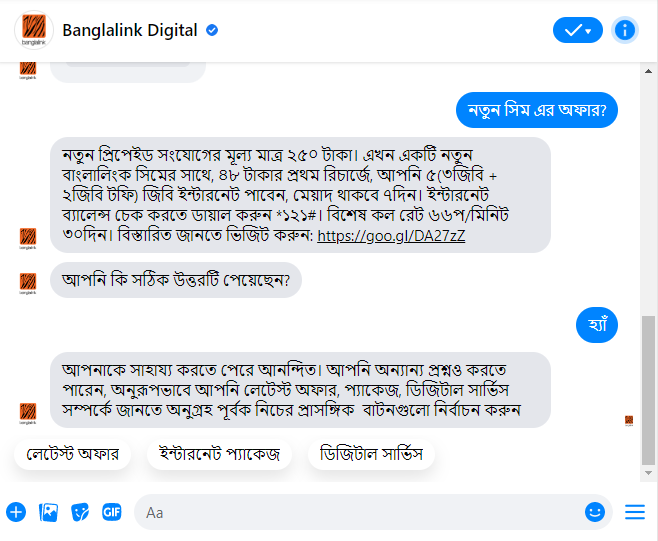The image size is (658, 541).
Task: Click the verified badge next to Banglalink Digital
Action: (212, 30)
